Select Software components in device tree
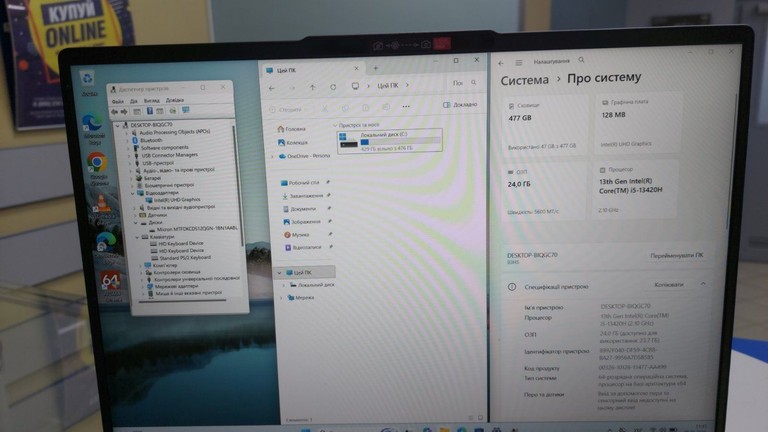The width and height of the screenshot is (768, 432). point(165,147)
